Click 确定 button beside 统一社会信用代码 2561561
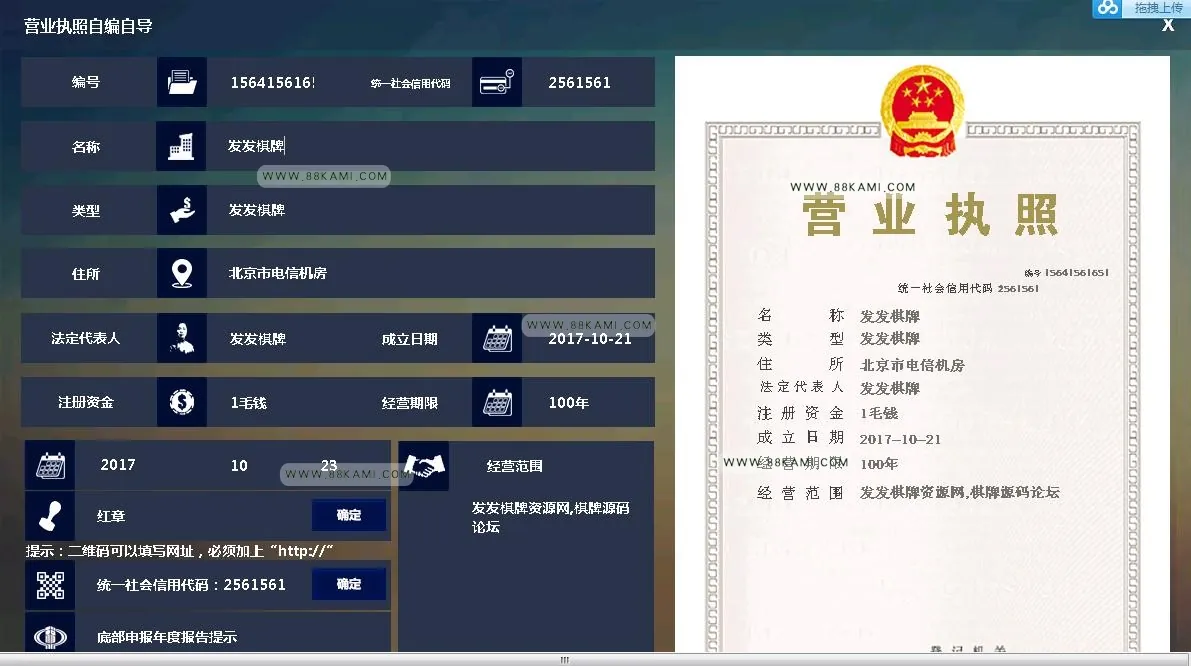Screen dimensions: 1191x666 (349, 584)
